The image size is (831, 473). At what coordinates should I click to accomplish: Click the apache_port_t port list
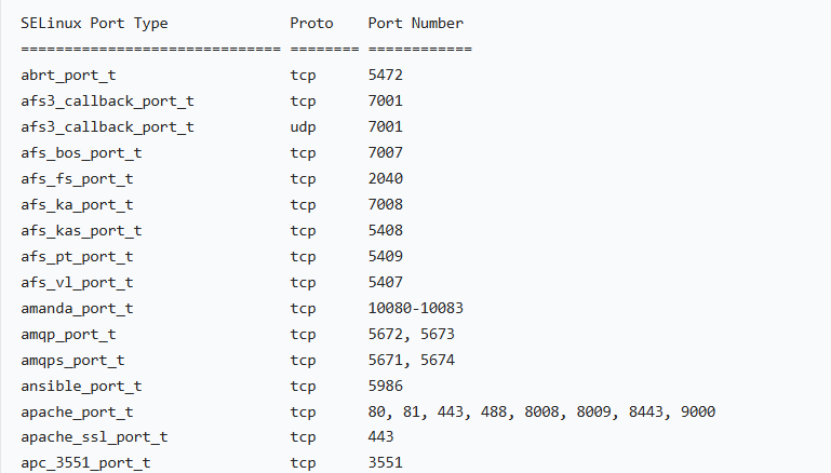(541, 412)
